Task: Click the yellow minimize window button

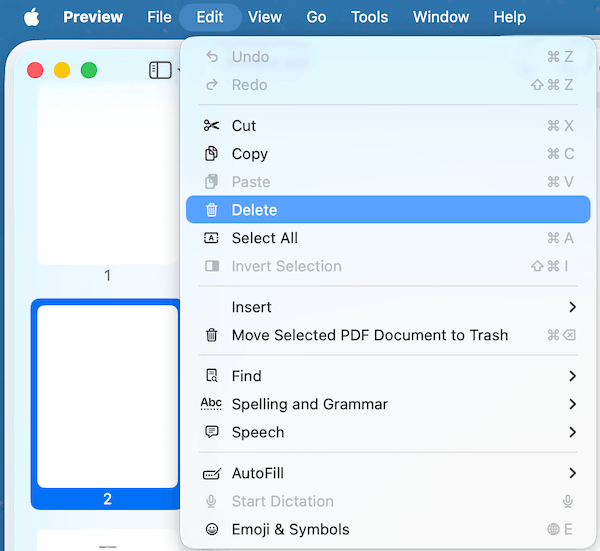Action: [x=62, y=70]
